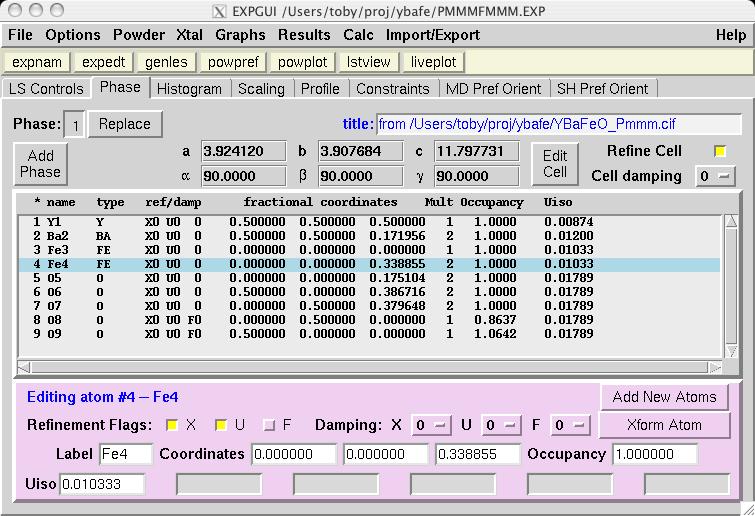Switch to the SH Pref Orient tab
755x516 pixels.
602,89
